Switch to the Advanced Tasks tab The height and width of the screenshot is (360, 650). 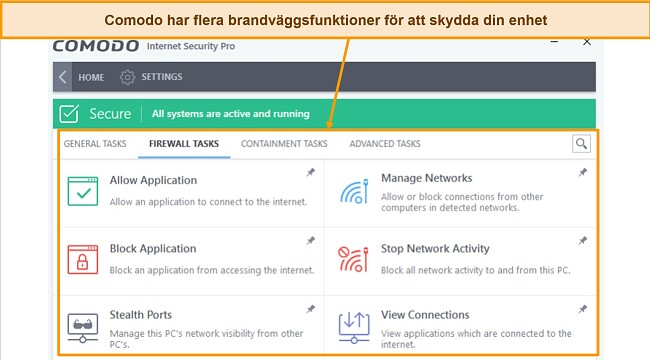(385, 144)
